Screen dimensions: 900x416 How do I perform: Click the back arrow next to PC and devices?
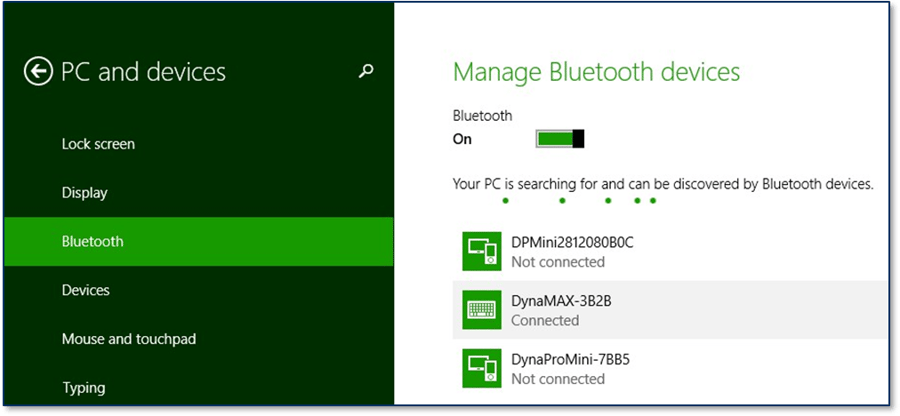tap(38, 72)
